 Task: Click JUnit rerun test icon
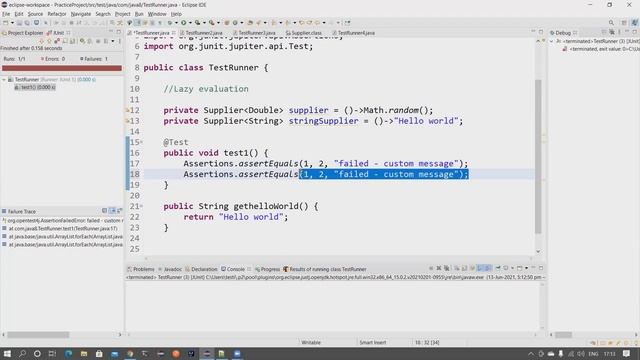coord(82,41)
